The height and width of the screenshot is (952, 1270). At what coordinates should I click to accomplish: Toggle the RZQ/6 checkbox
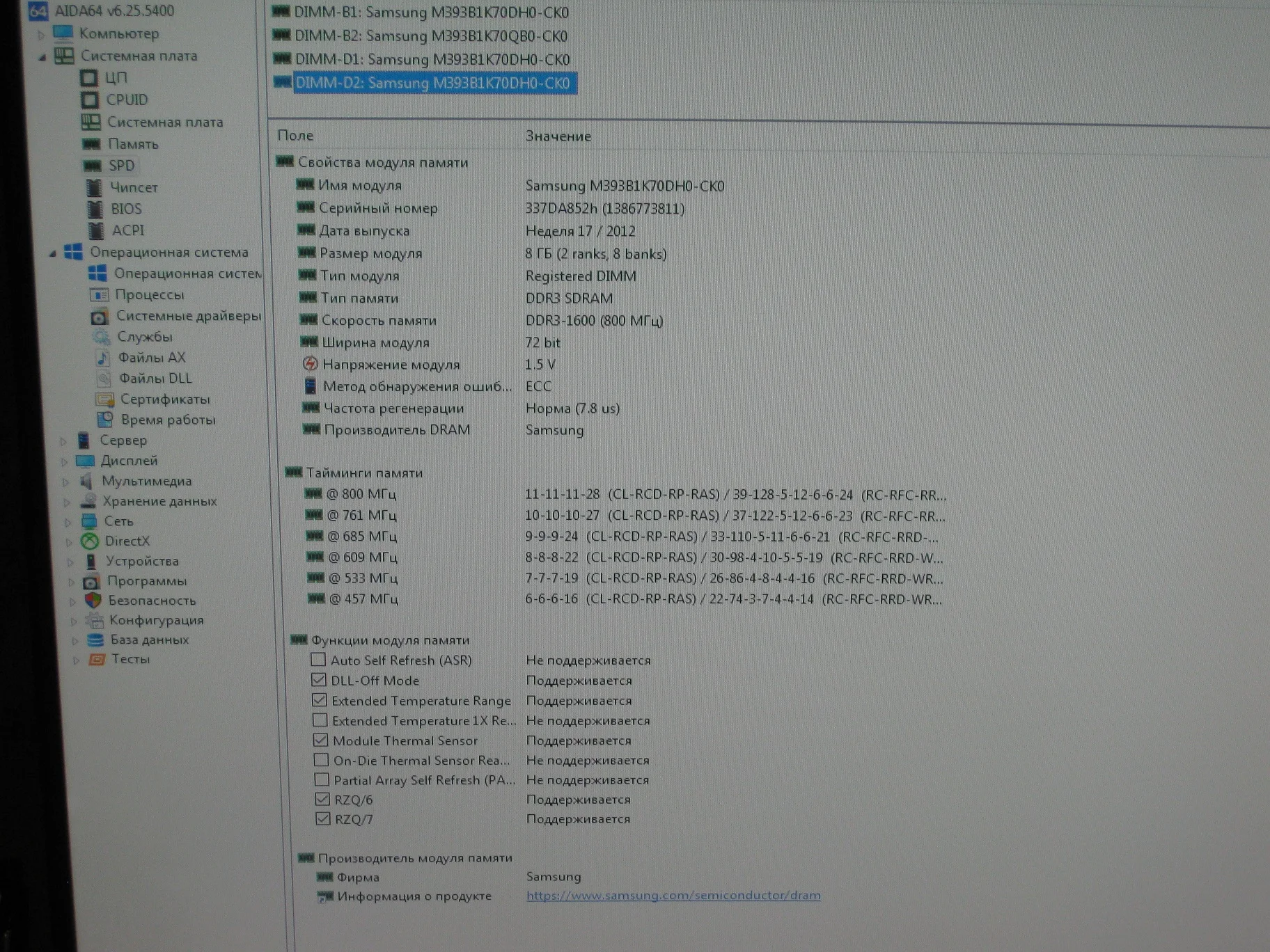coord(322,799)
